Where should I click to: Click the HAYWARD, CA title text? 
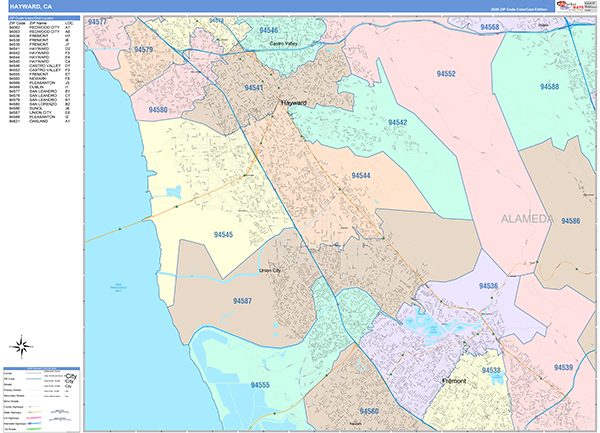29,7
